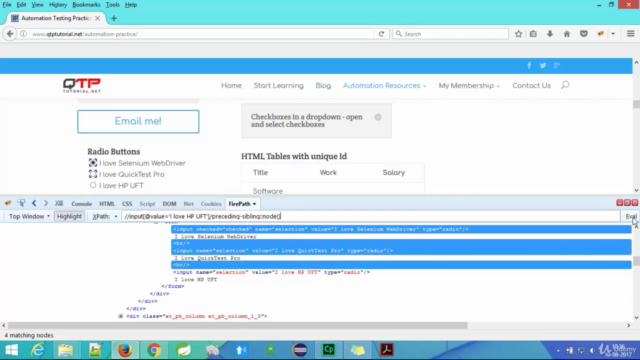Select the highlighted Selenium WebDriver input node
The width and height of the screenshot is (640, 360).
(x=401, y=229)
